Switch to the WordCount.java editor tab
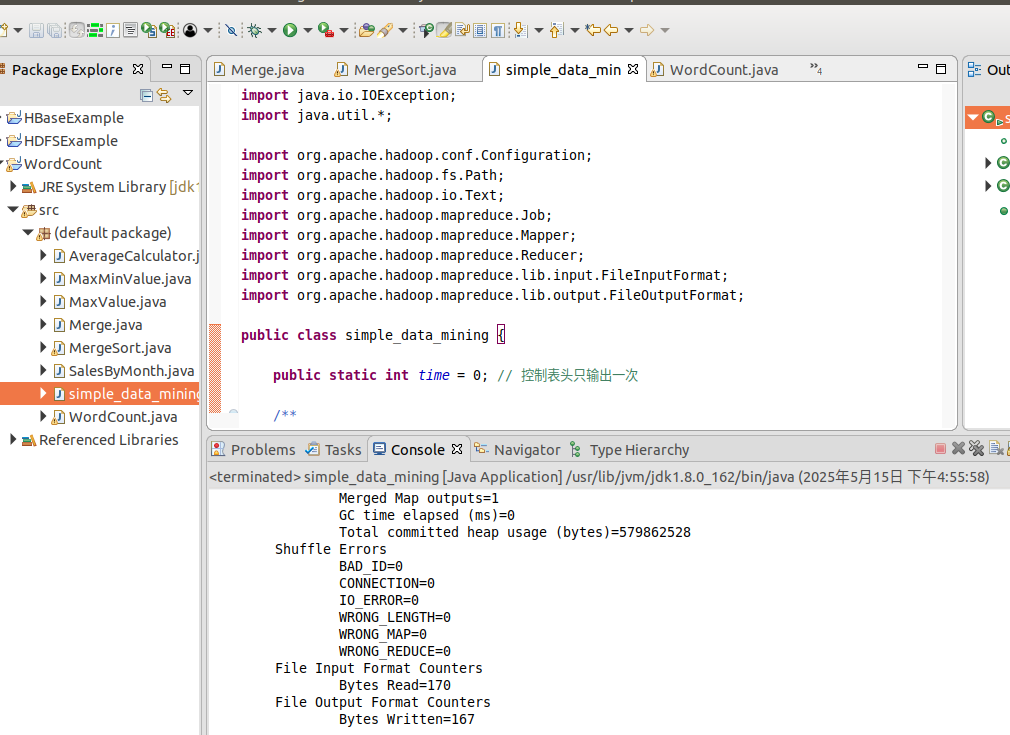This screenshot has width=1010, height=735. 723,70
